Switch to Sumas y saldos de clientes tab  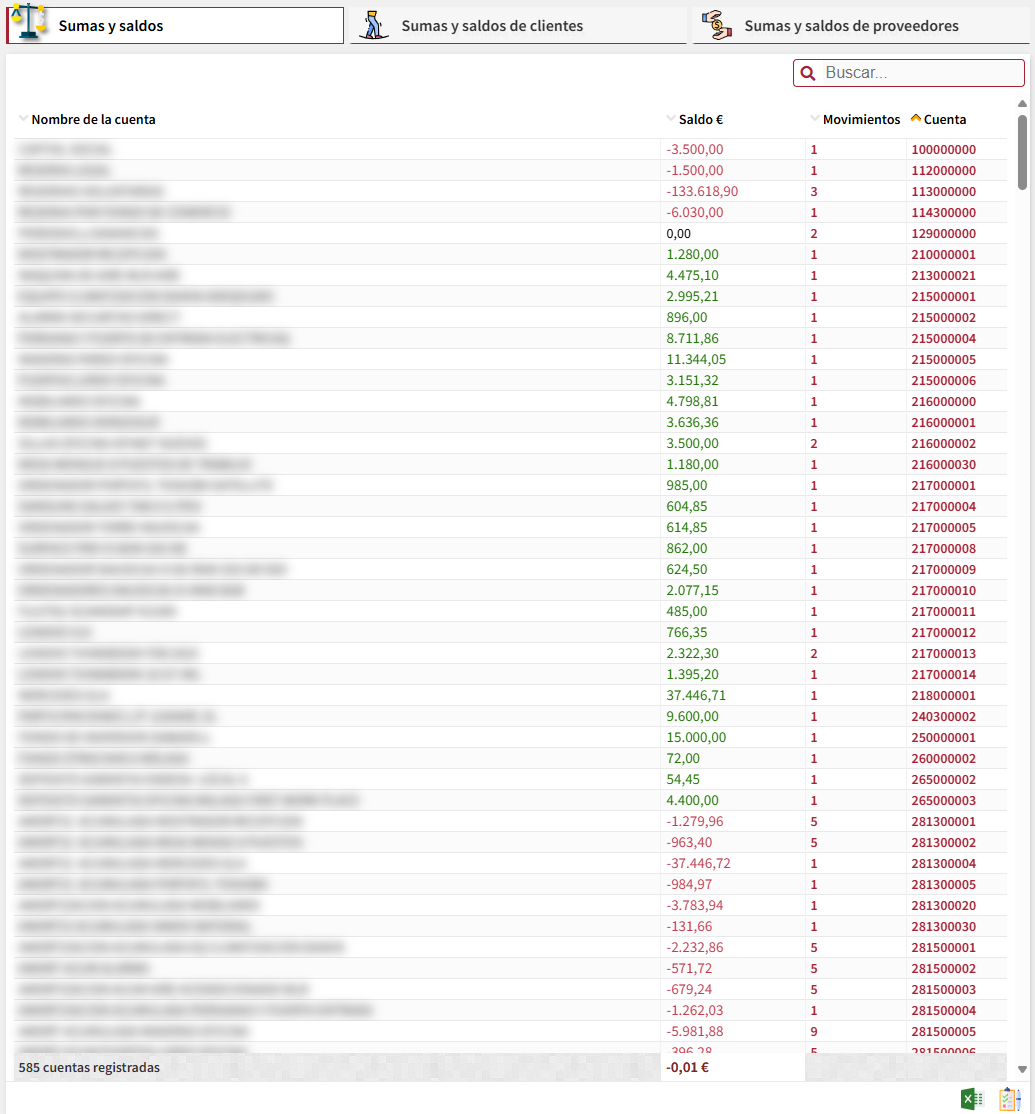(492, 26)
